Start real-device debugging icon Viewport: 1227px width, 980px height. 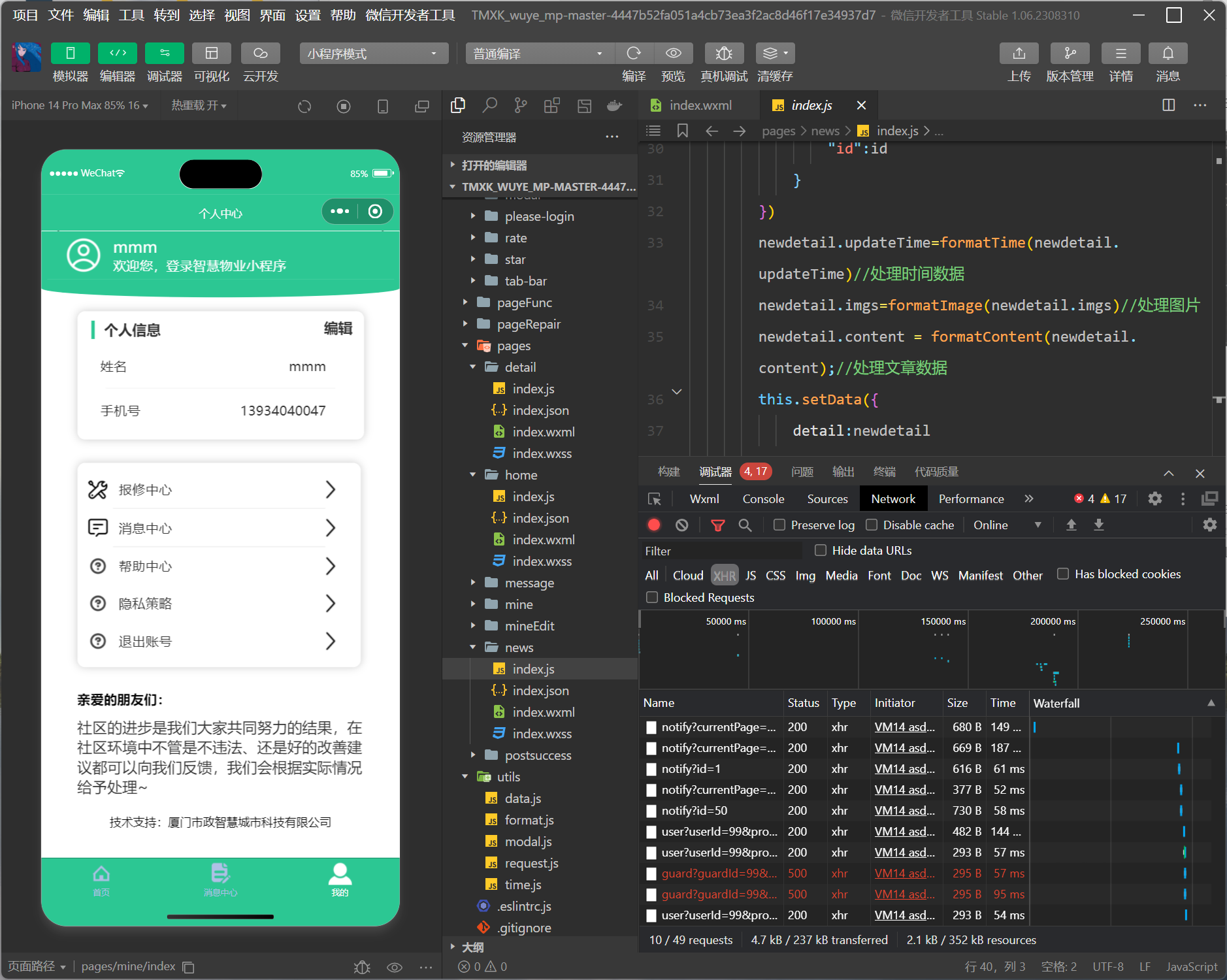pyautogui.click(x=724, y=53)
